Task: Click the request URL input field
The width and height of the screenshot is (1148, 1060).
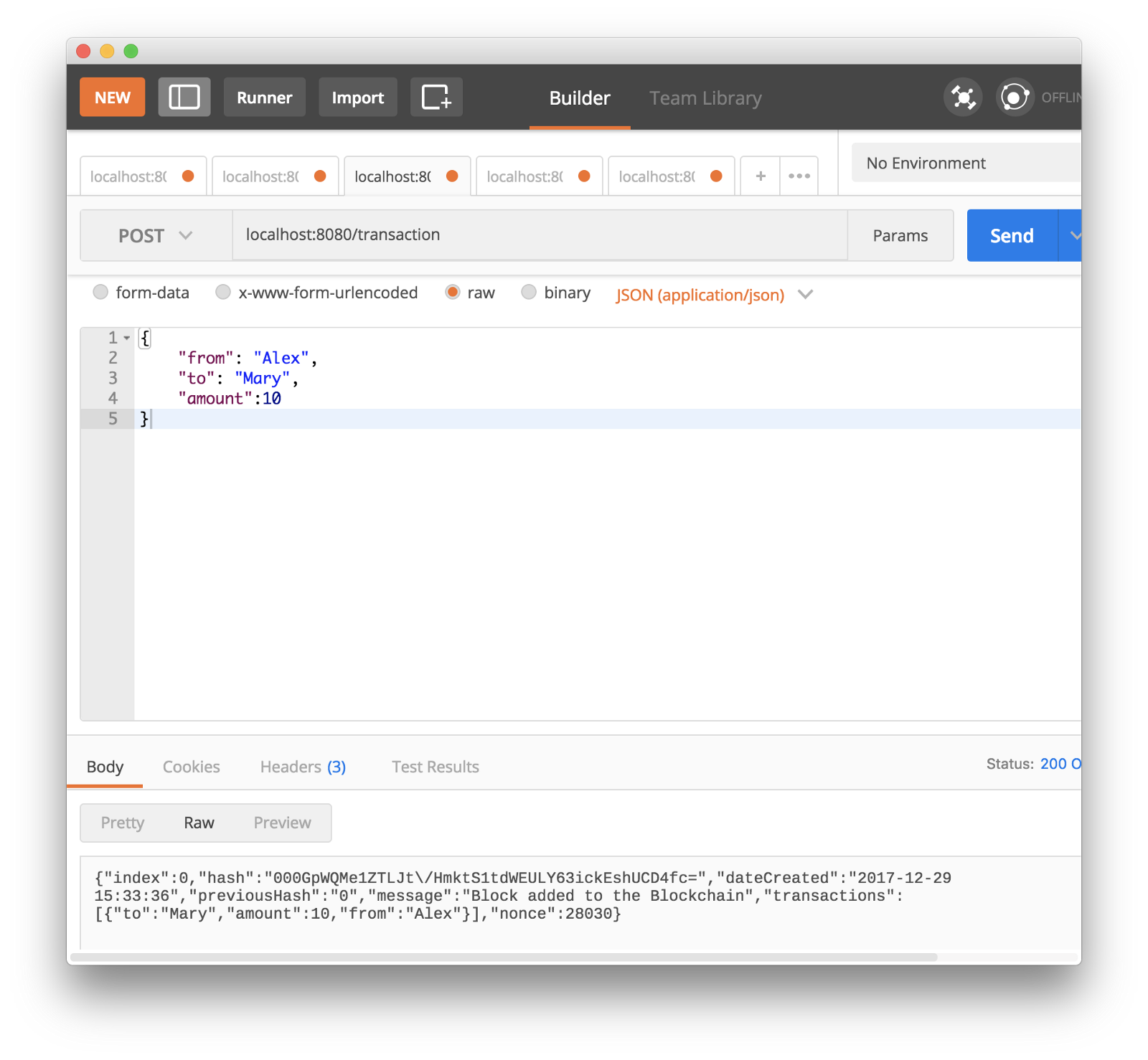Action: [x=540, y=235]
